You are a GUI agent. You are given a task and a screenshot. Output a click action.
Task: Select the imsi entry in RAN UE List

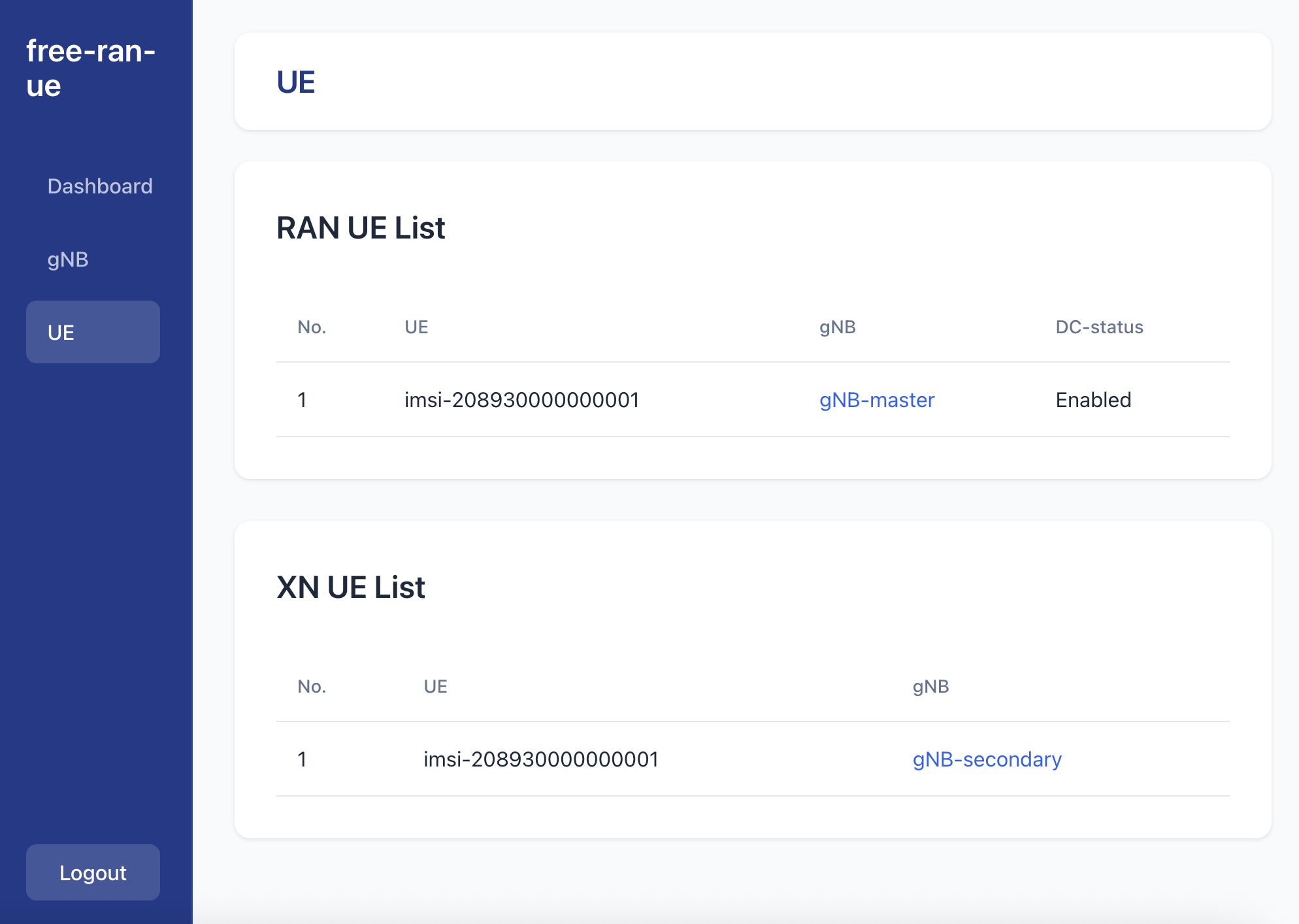coord(521,400)
